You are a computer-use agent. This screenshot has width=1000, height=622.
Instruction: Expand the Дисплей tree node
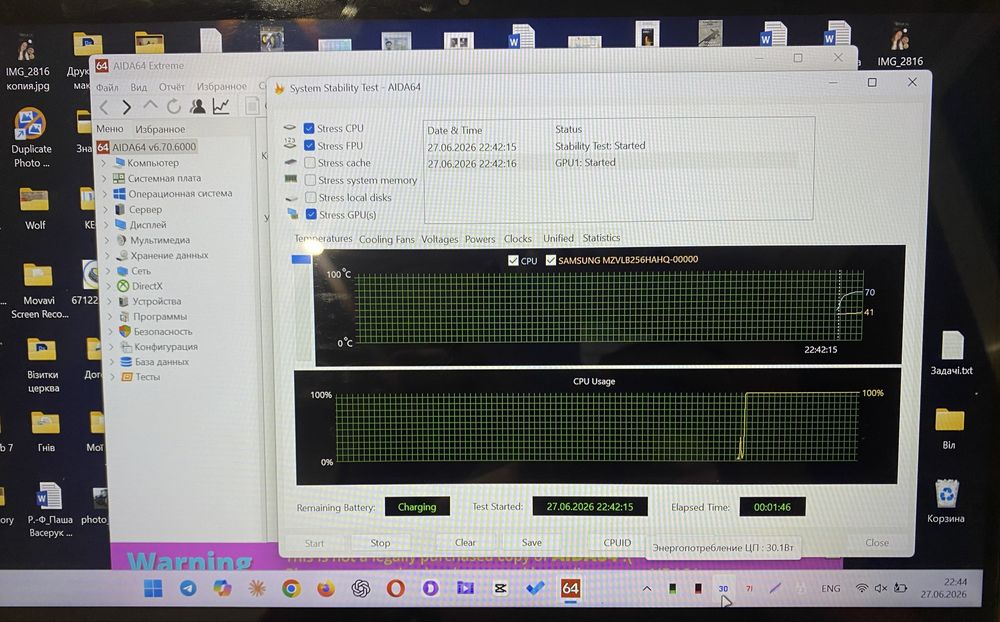(x=106, y=225)
